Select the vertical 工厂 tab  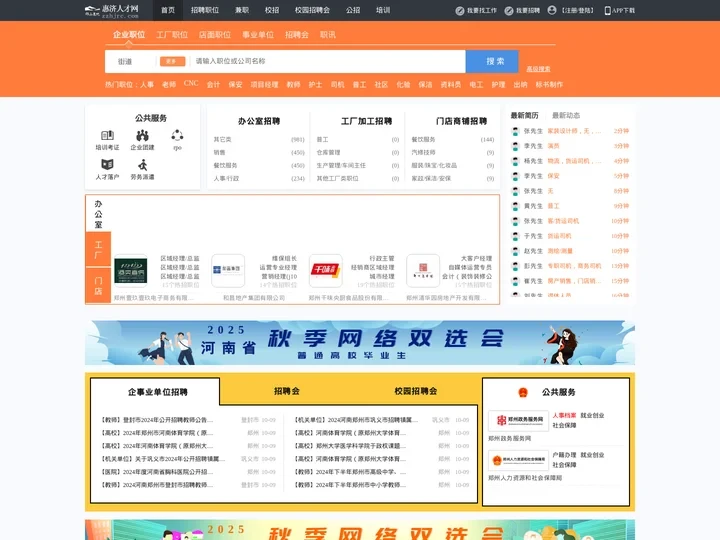[x=98, y=249]
